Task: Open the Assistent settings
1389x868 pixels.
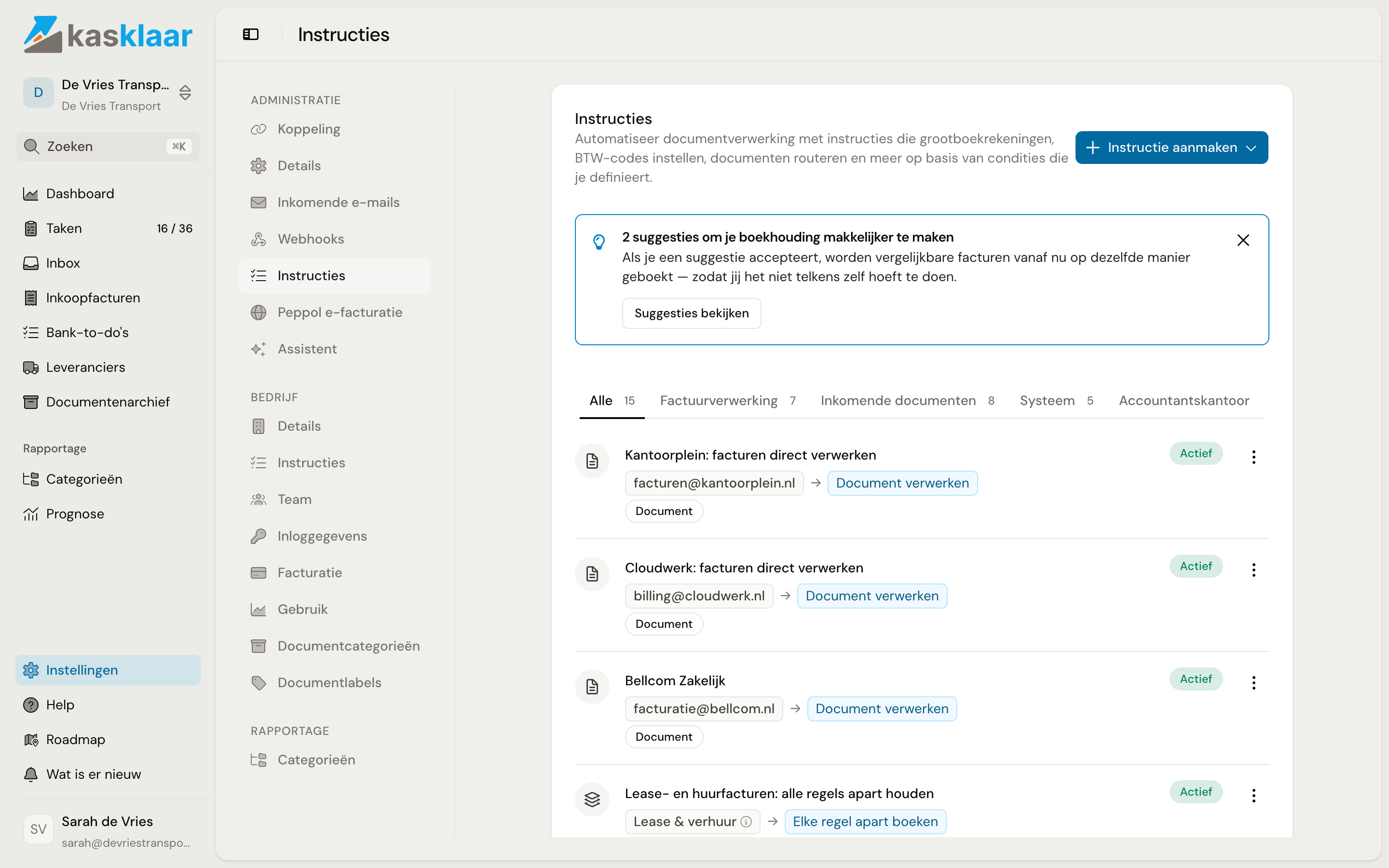Action: (x=335, y=349)
